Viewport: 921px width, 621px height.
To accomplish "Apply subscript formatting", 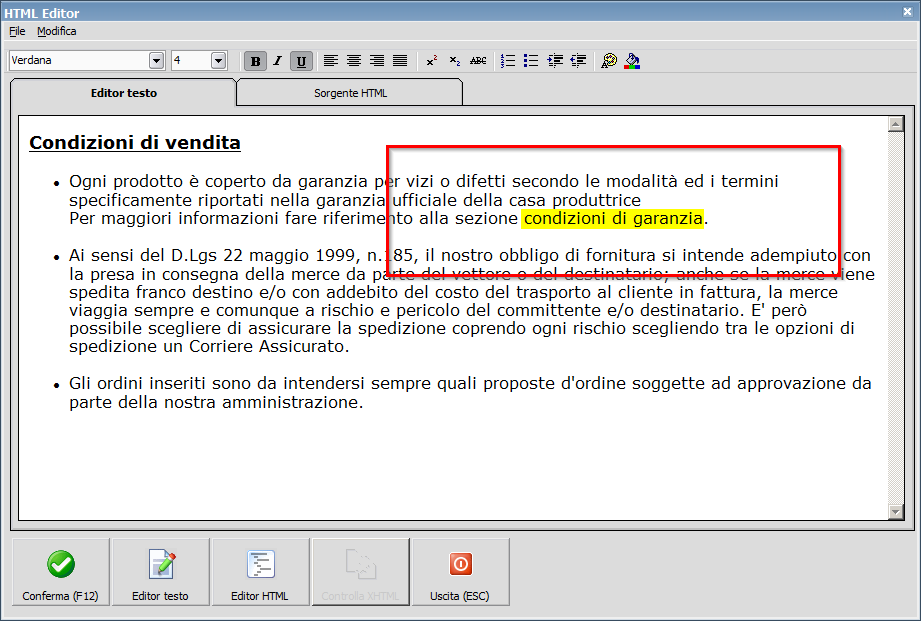I will 455,61.
